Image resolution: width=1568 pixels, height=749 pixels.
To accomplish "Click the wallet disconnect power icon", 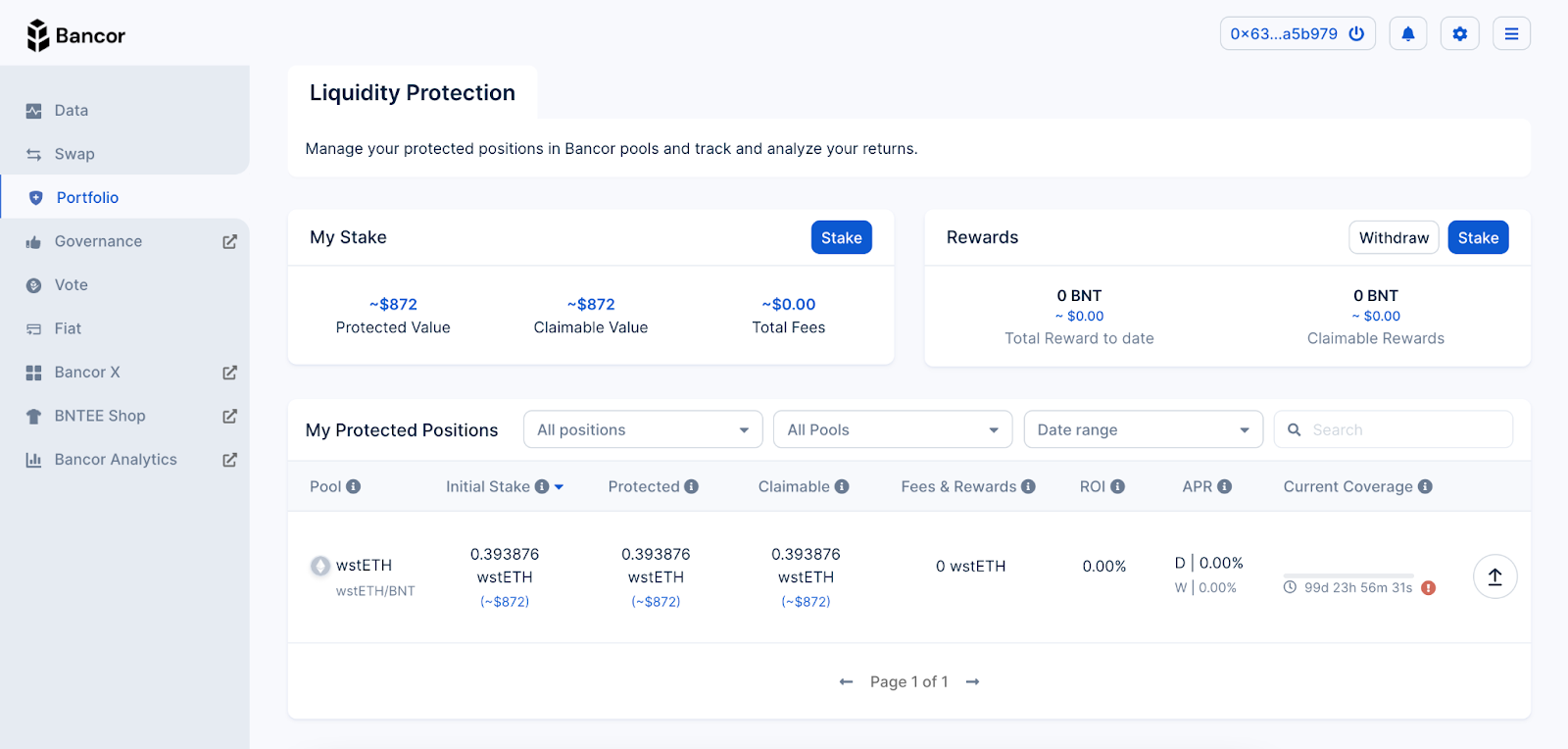I will [1356, 33].
